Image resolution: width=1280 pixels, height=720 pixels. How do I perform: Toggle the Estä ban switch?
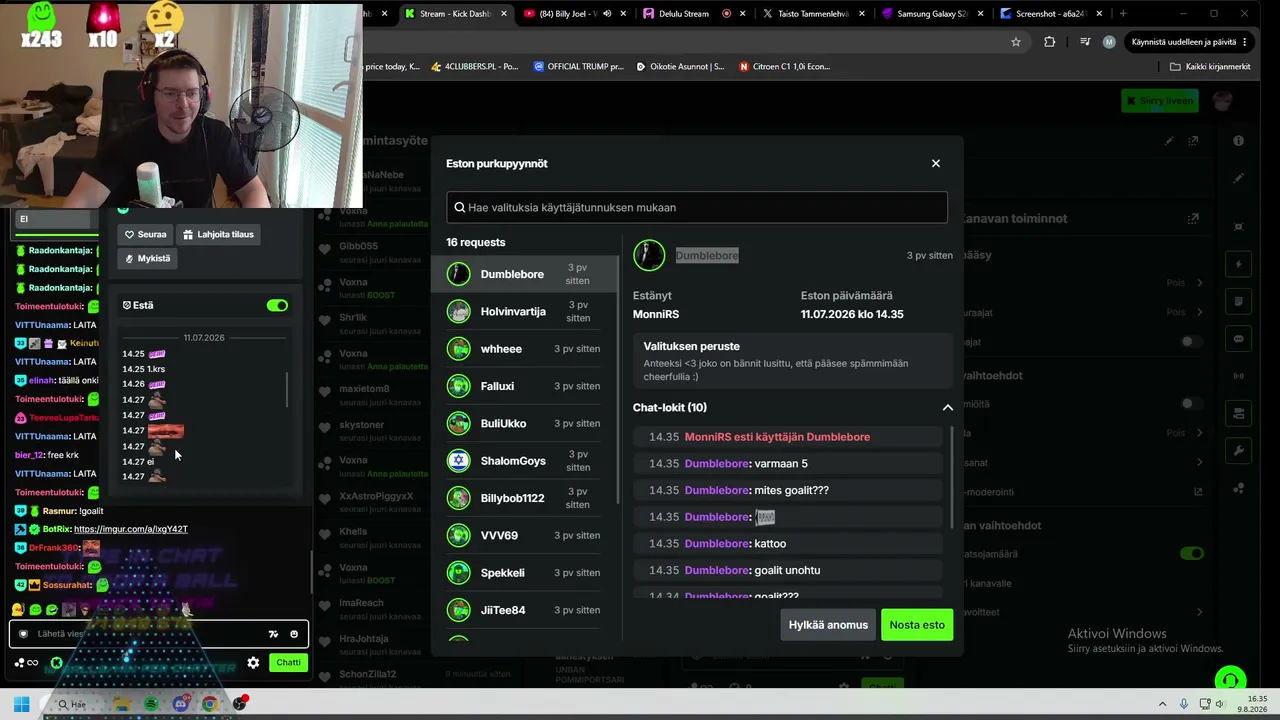[x=277, y=305]
